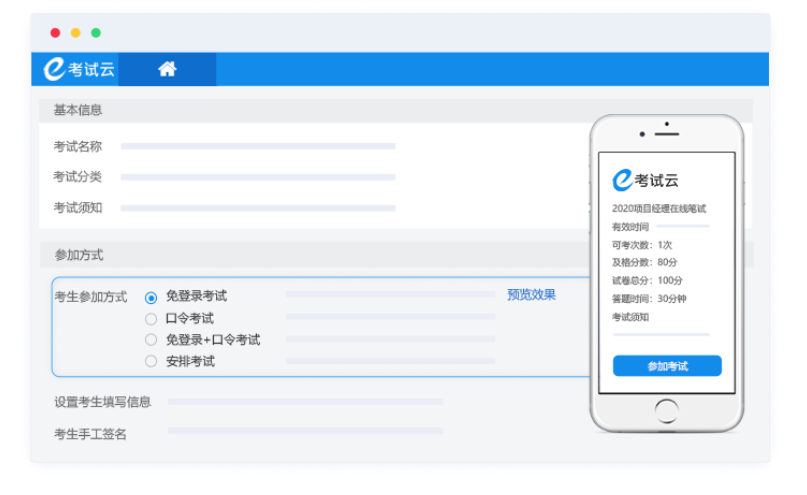The width and height of the screenshot is (807, 495).
Task: Click the red close window dot
Action: (55, 33)
